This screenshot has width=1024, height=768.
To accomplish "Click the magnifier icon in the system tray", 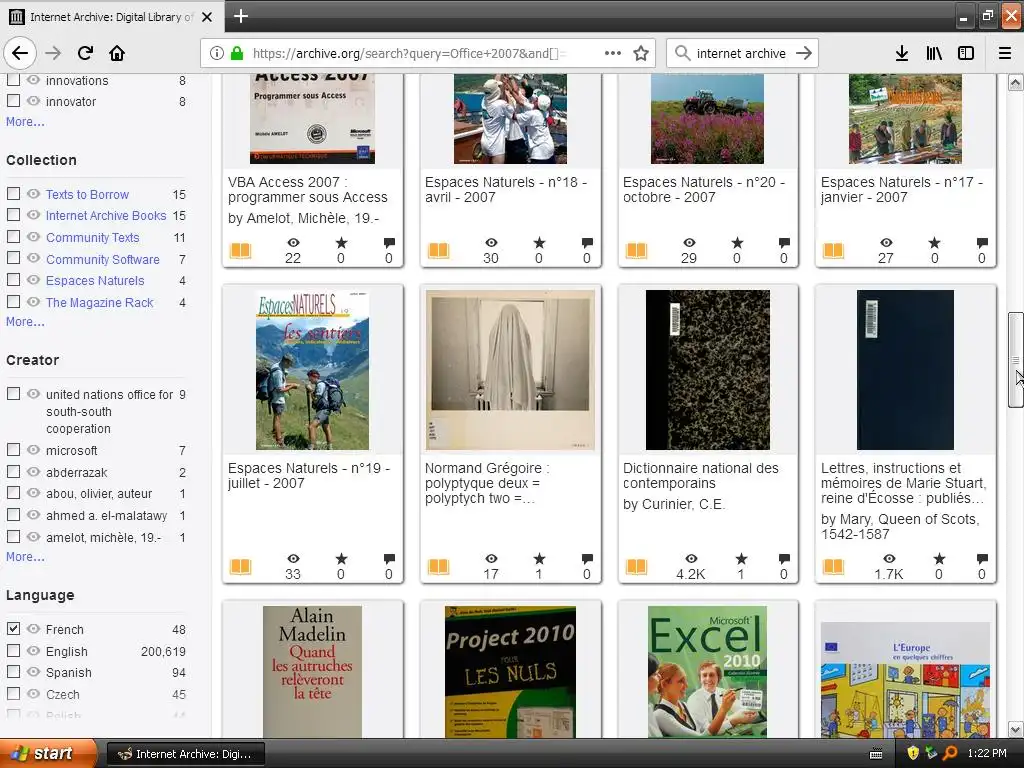I will click(950, 754).
